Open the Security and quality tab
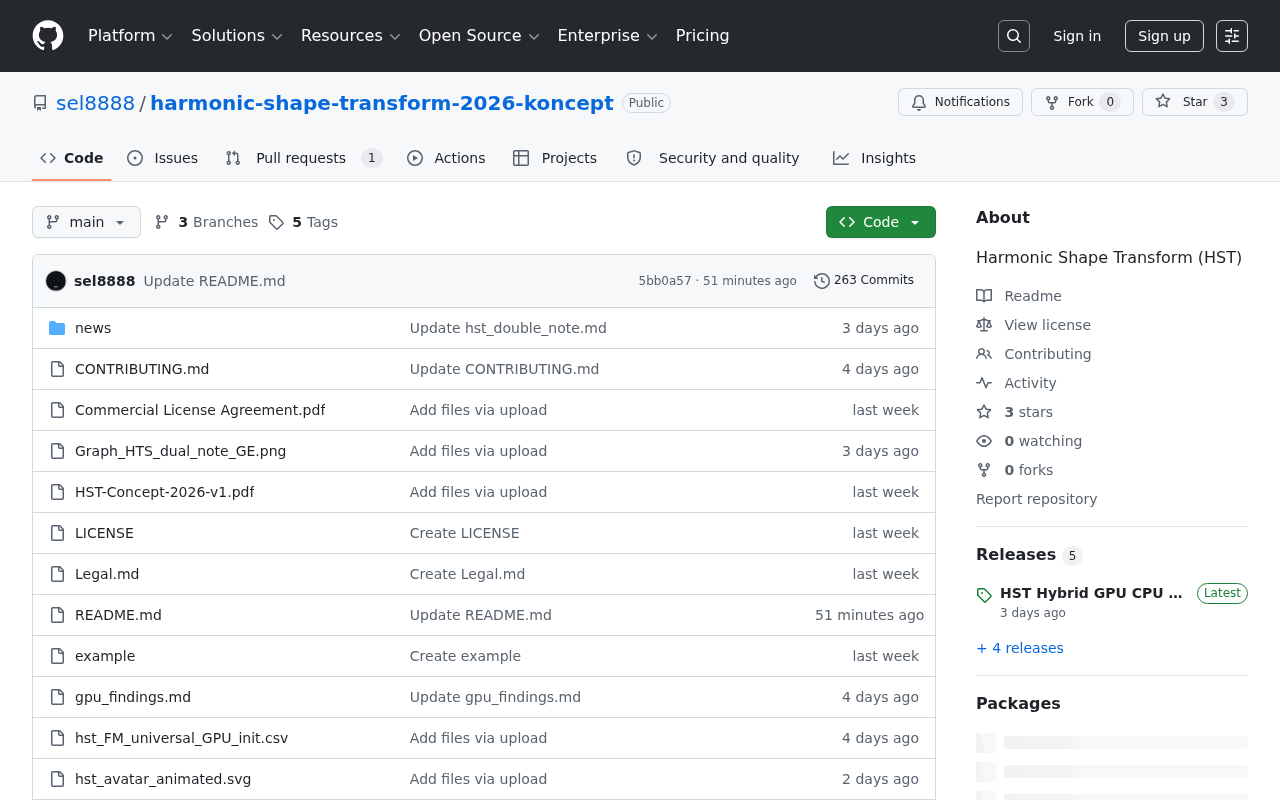The image size is (1280, 800). pos(713,158)
